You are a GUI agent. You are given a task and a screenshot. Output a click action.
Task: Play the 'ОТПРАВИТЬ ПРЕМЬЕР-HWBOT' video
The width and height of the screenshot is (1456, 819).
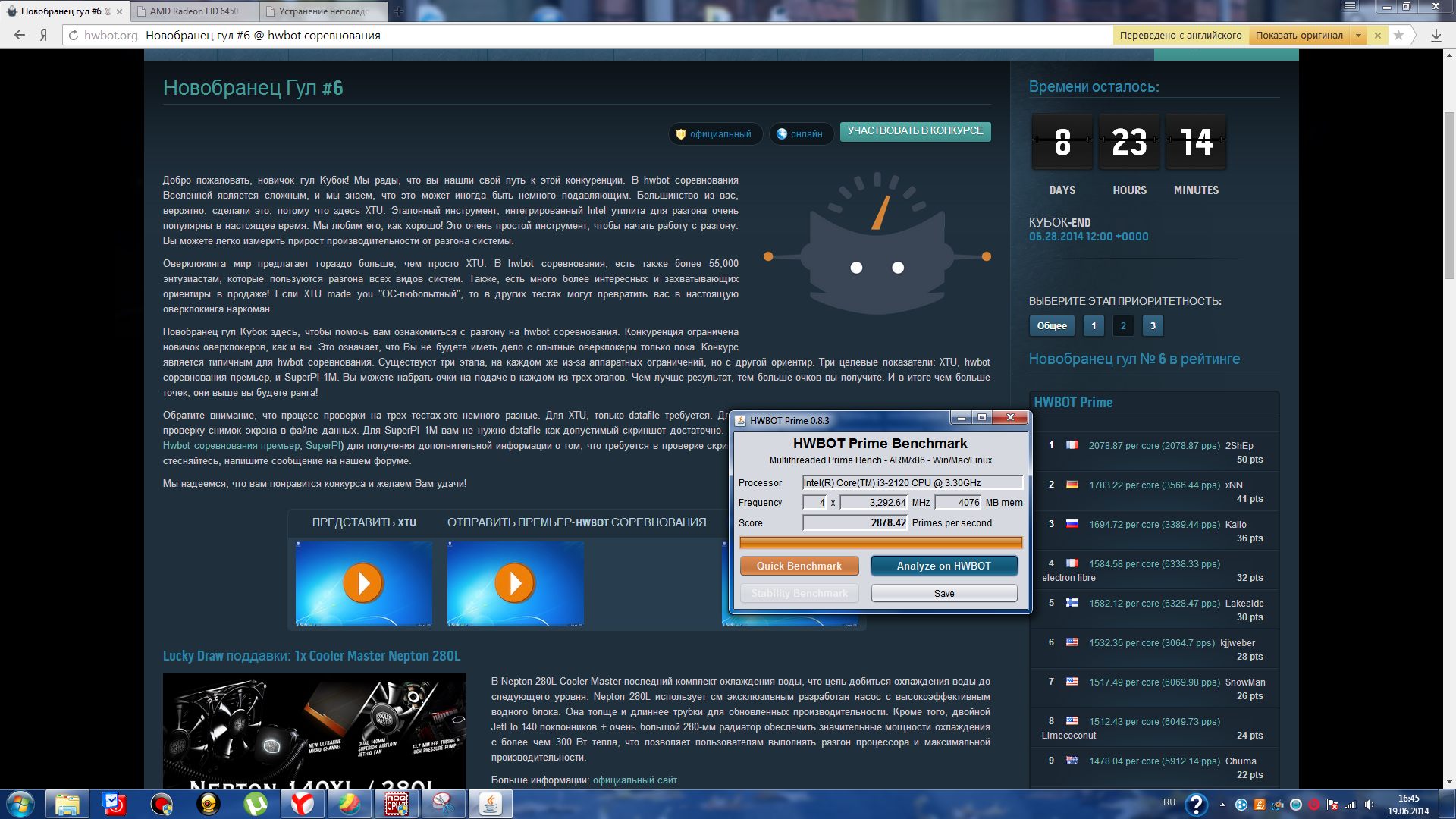515,583
